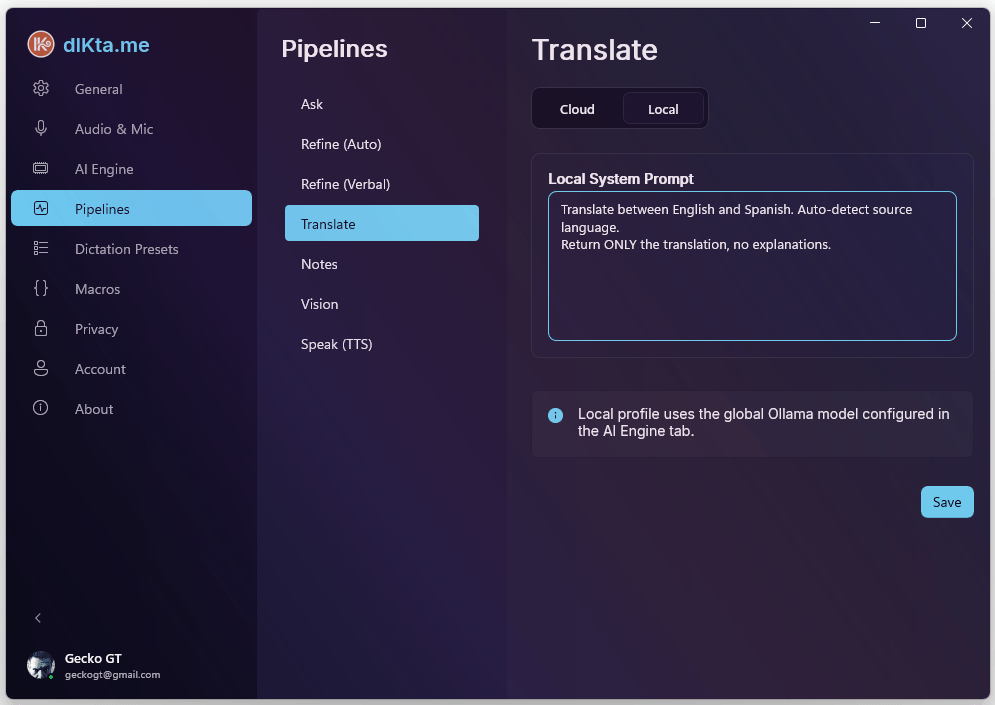Viewport: 995px width, 705px height.
Task: Keep Local mode selected in the toggle
Action: (x=664, y=108)
